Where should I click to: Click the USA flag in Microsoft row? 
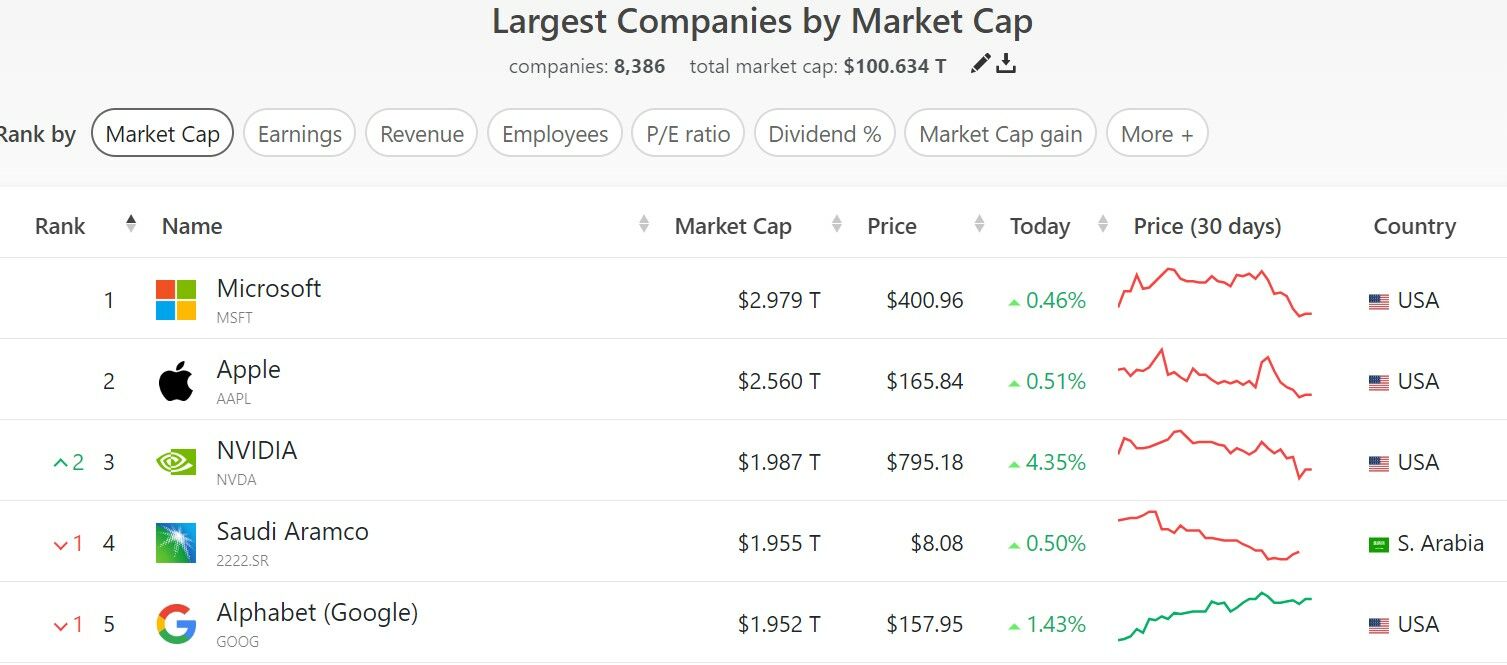pyautogui.click(x=1379, y=301)
